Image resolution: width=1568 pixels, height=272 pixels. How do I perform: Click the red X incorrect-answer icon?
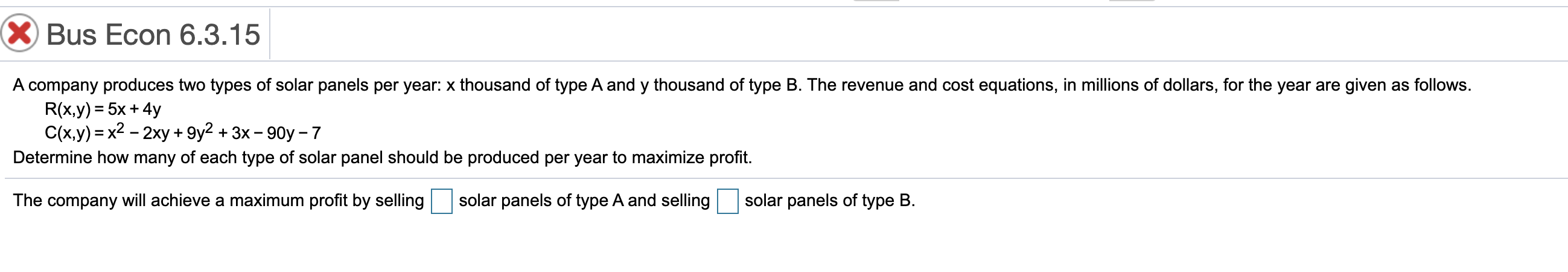[x=19, y=33]
